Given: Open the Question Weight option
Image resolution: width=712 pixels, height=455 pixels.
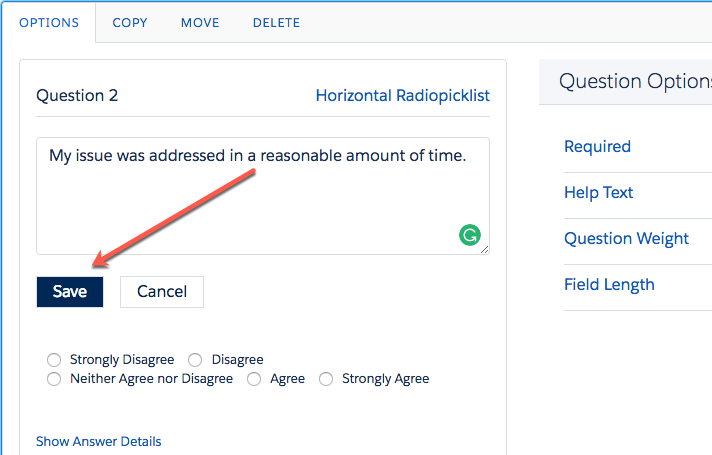Looking at the screenshot, I should (626, 238).
